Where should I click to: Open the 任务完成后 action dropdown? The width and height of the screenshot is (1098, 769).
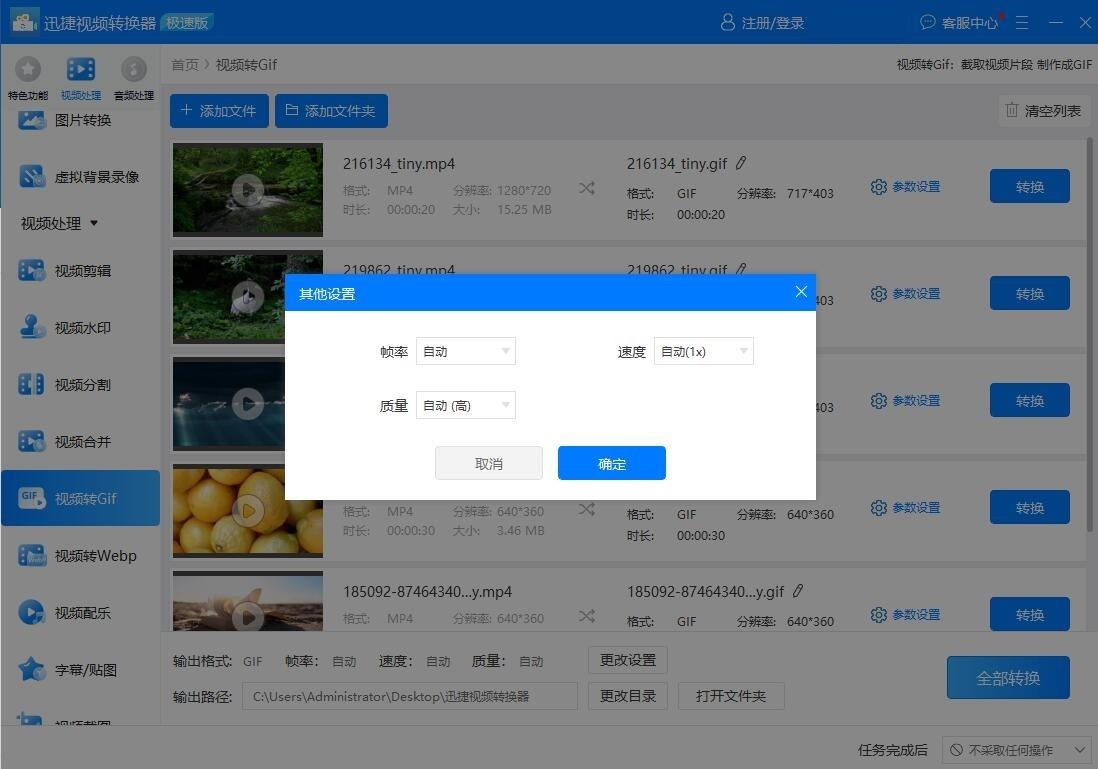click(1016, 750)
